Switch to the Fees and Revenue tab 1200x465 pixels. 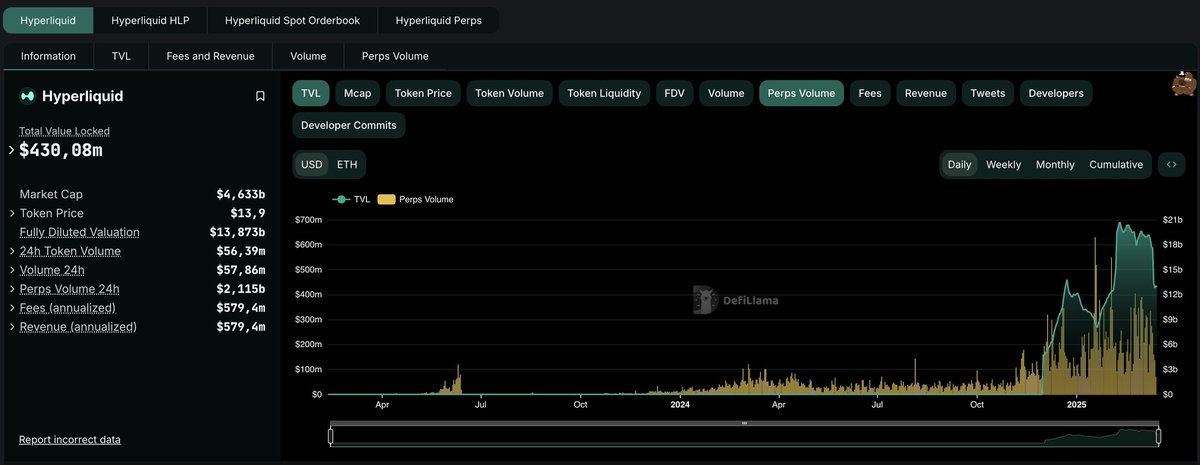pos(210,56)
